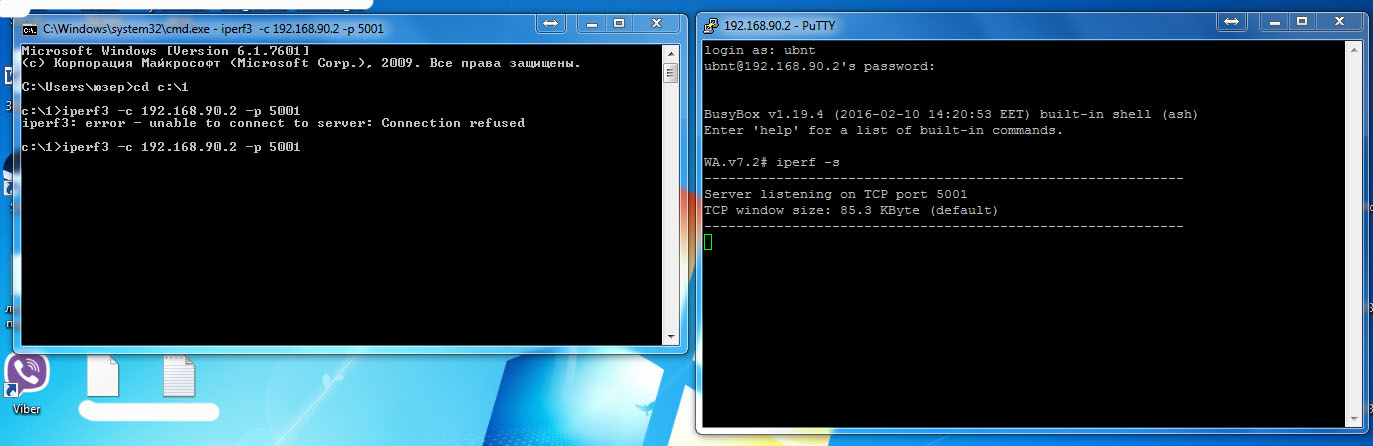Click the cmd scrollbar up arrow

tap(671, 52)
